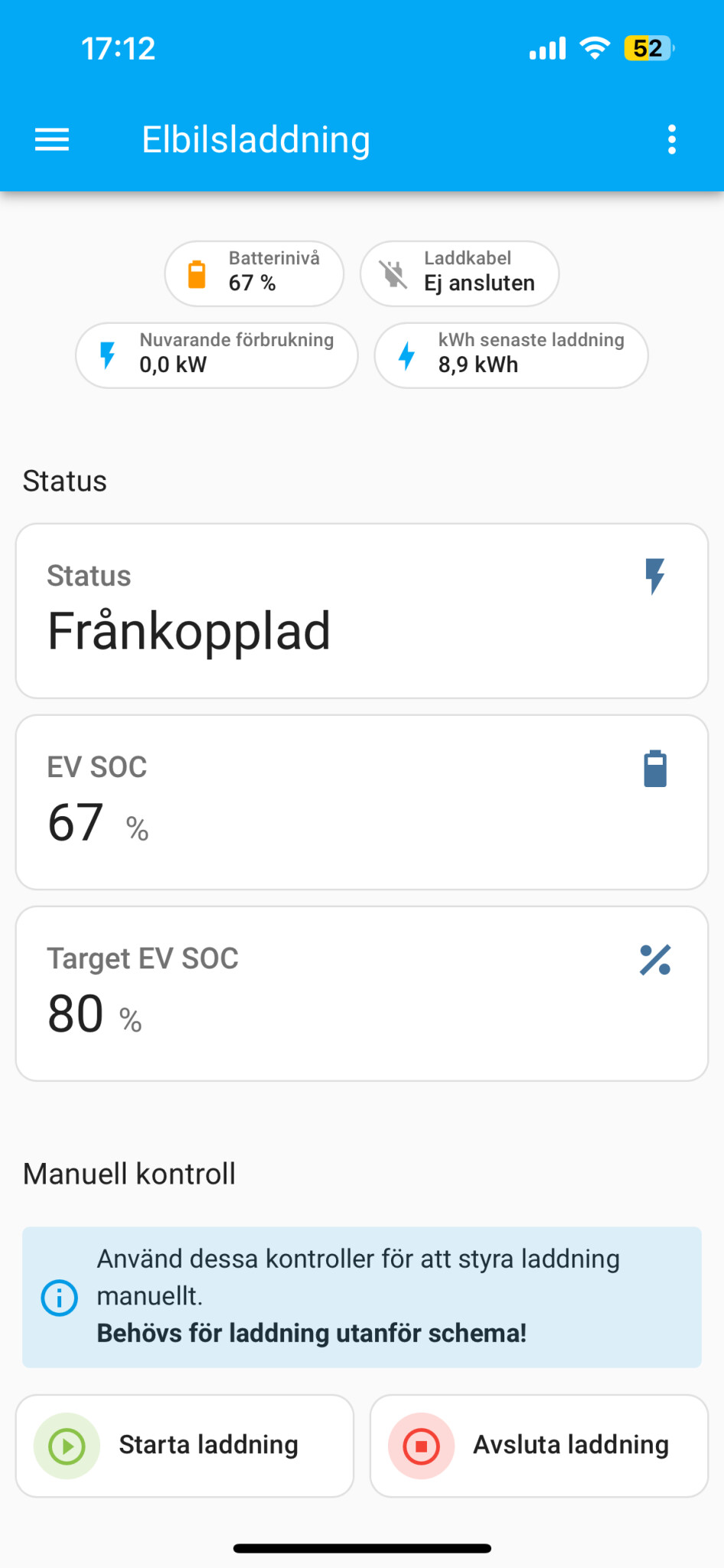Tap the orange battery icon in Batterinivå chip
The height and width of the screenshot is (1568, 724).
(x=197, y=274)
